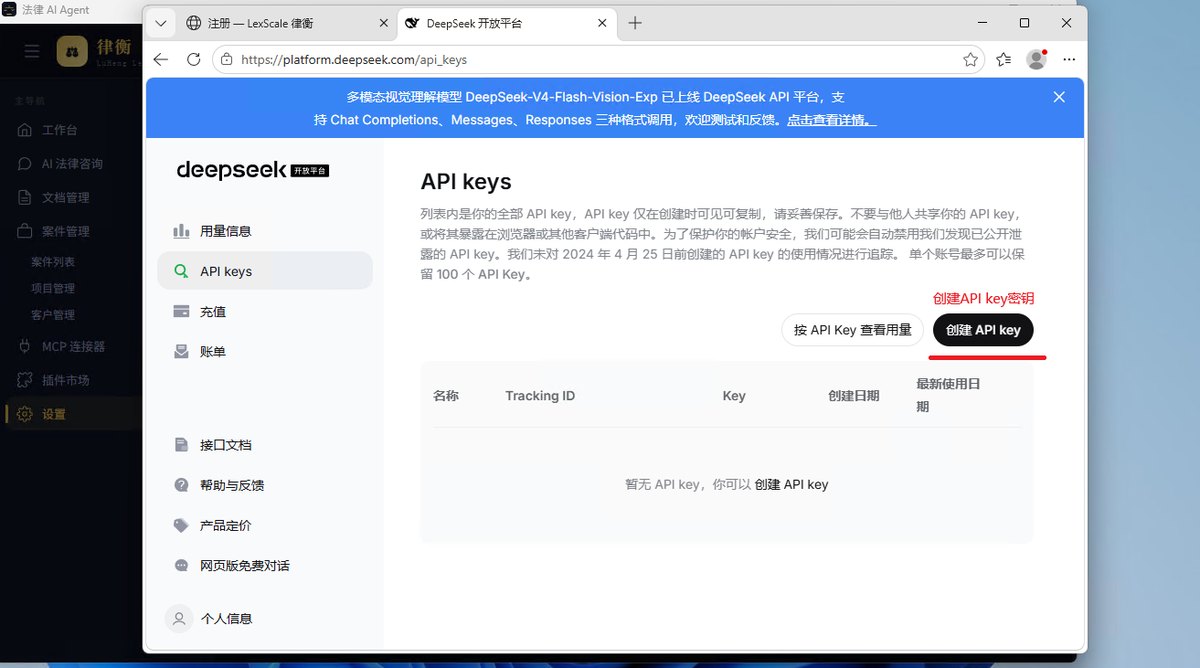This screenshot has height=668, width=1200.
Task: Go back with the browser back arrow
Action: pos(160,60)
